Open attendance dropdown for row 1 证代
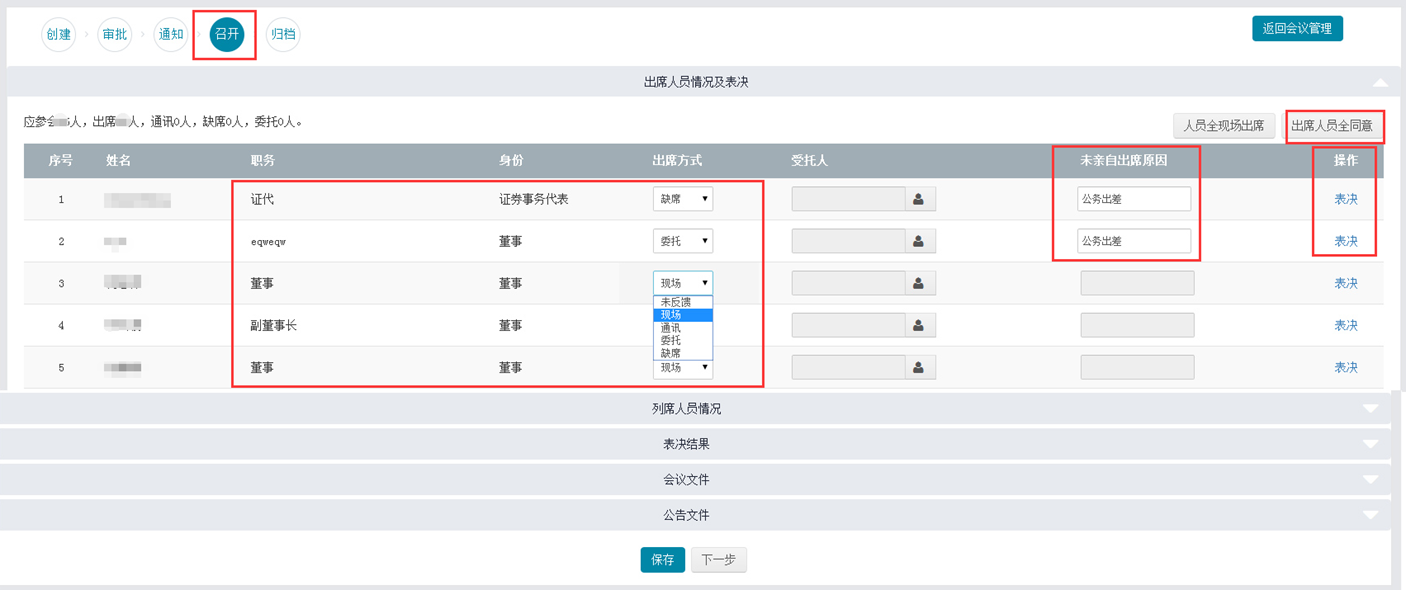 pyautogui.click(x=683, y=199)
